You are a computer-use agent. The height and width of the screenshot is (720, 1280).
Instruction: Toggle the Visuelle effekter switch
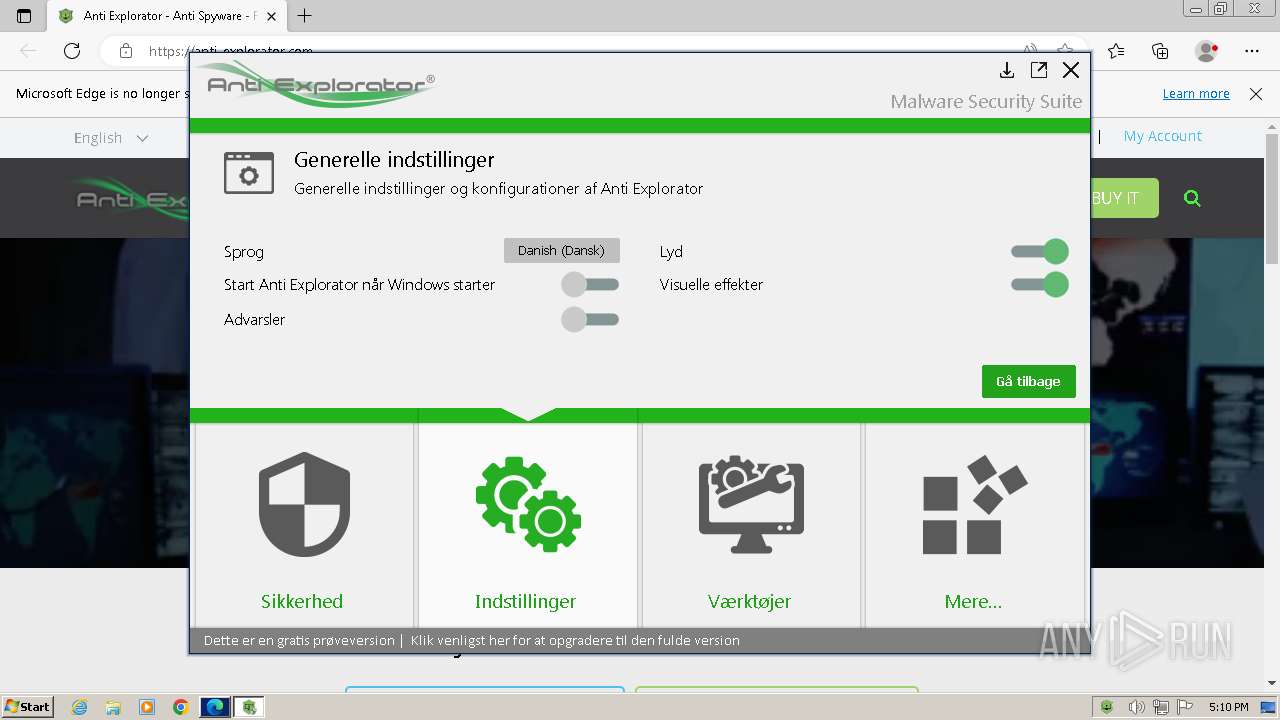1040,285
